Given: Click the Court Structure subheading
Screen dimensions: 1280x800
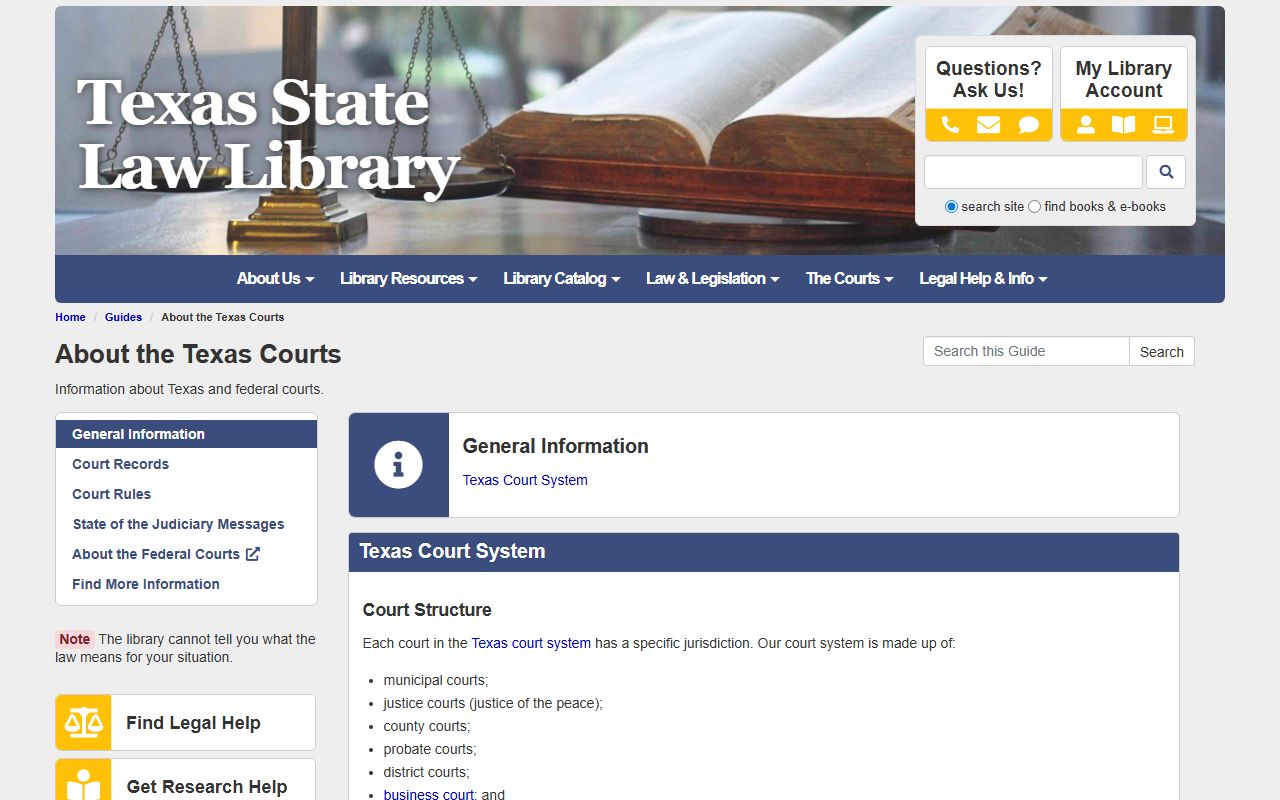Looking at the screenshot, I should click(427, 610).
